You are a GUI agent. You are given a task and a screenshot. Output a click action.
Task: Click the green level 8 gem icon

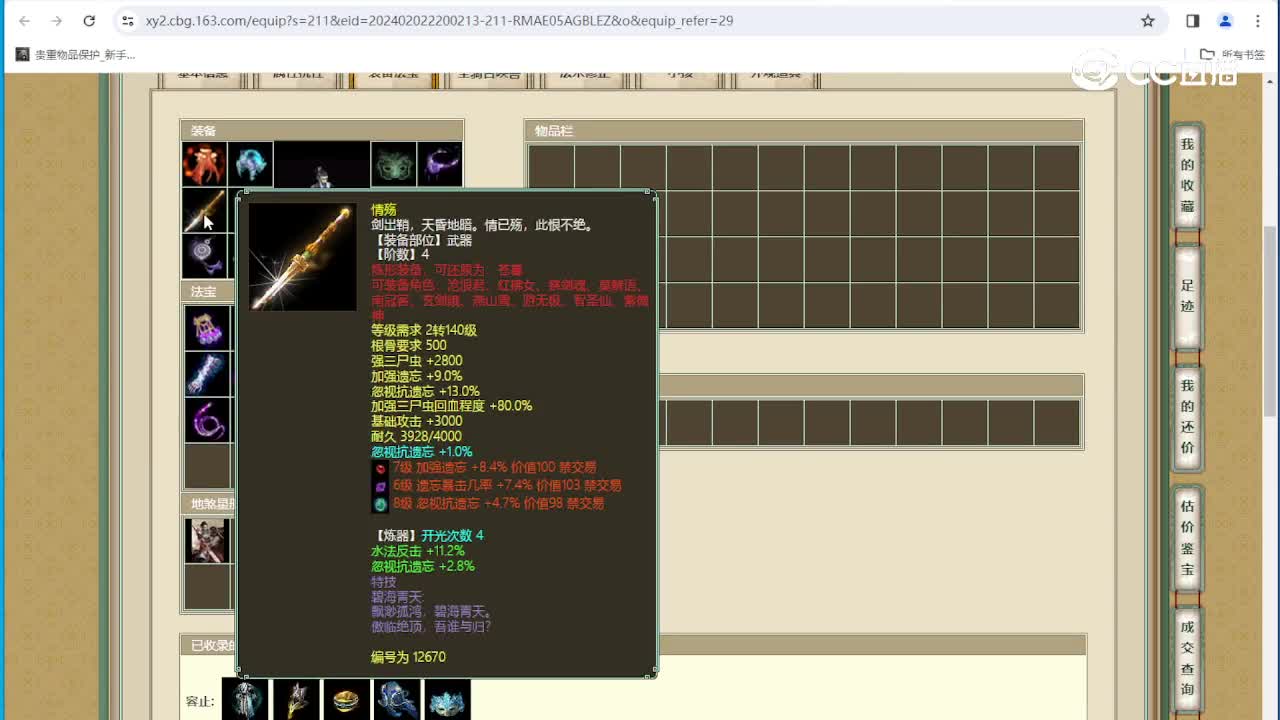tap(380, 504)
